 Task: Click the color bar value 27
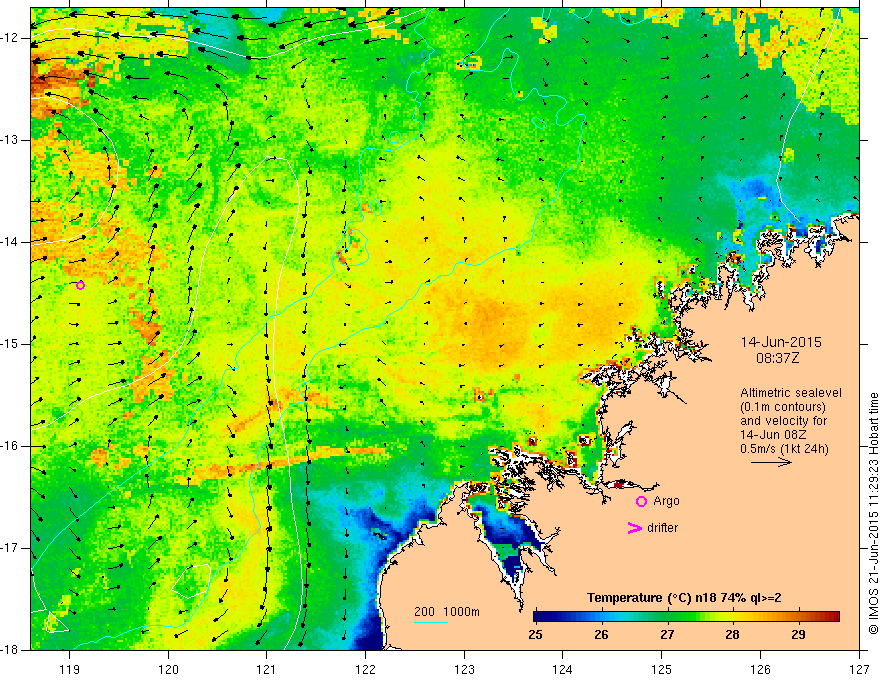667,635
